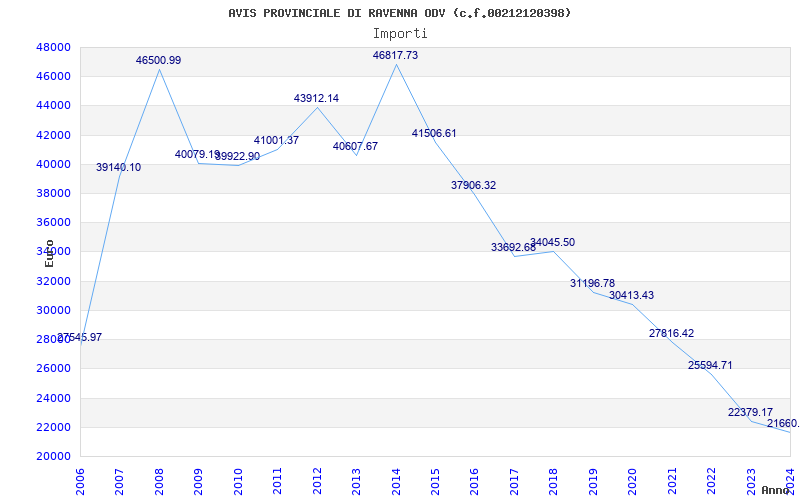
Task: Click the 24000 y-axis tick label
Action: pos(53,398)
